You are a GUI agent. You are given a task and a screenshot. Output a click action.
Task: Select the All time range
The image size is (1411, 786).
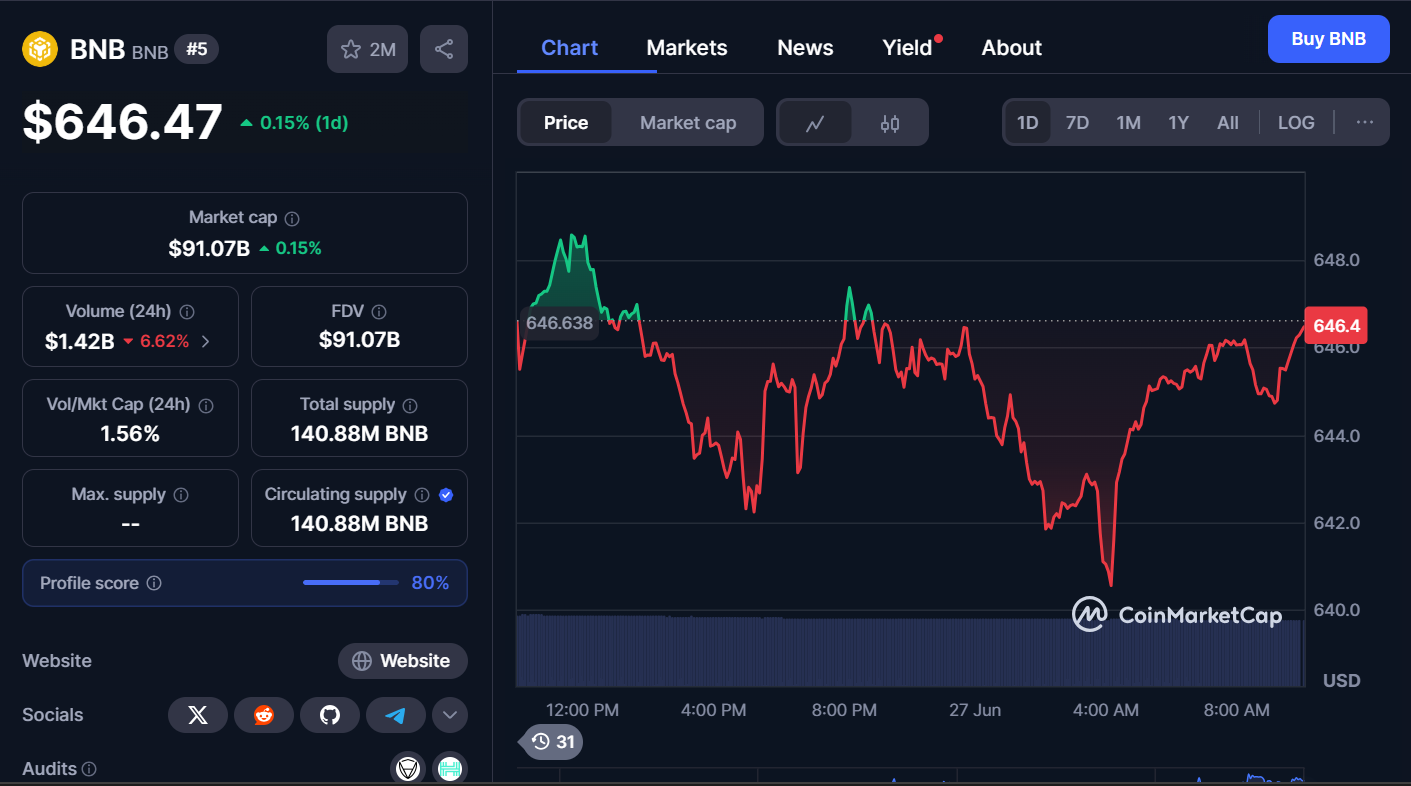[1228, 123]
